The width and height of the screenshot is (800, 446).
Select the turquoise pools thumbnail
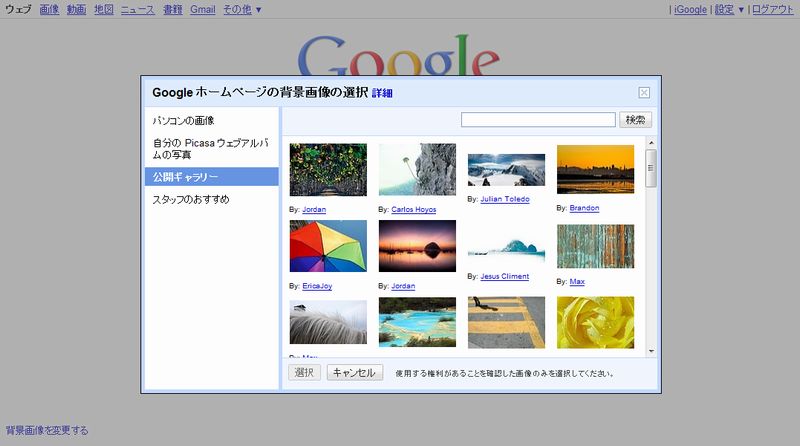[417, 322]
